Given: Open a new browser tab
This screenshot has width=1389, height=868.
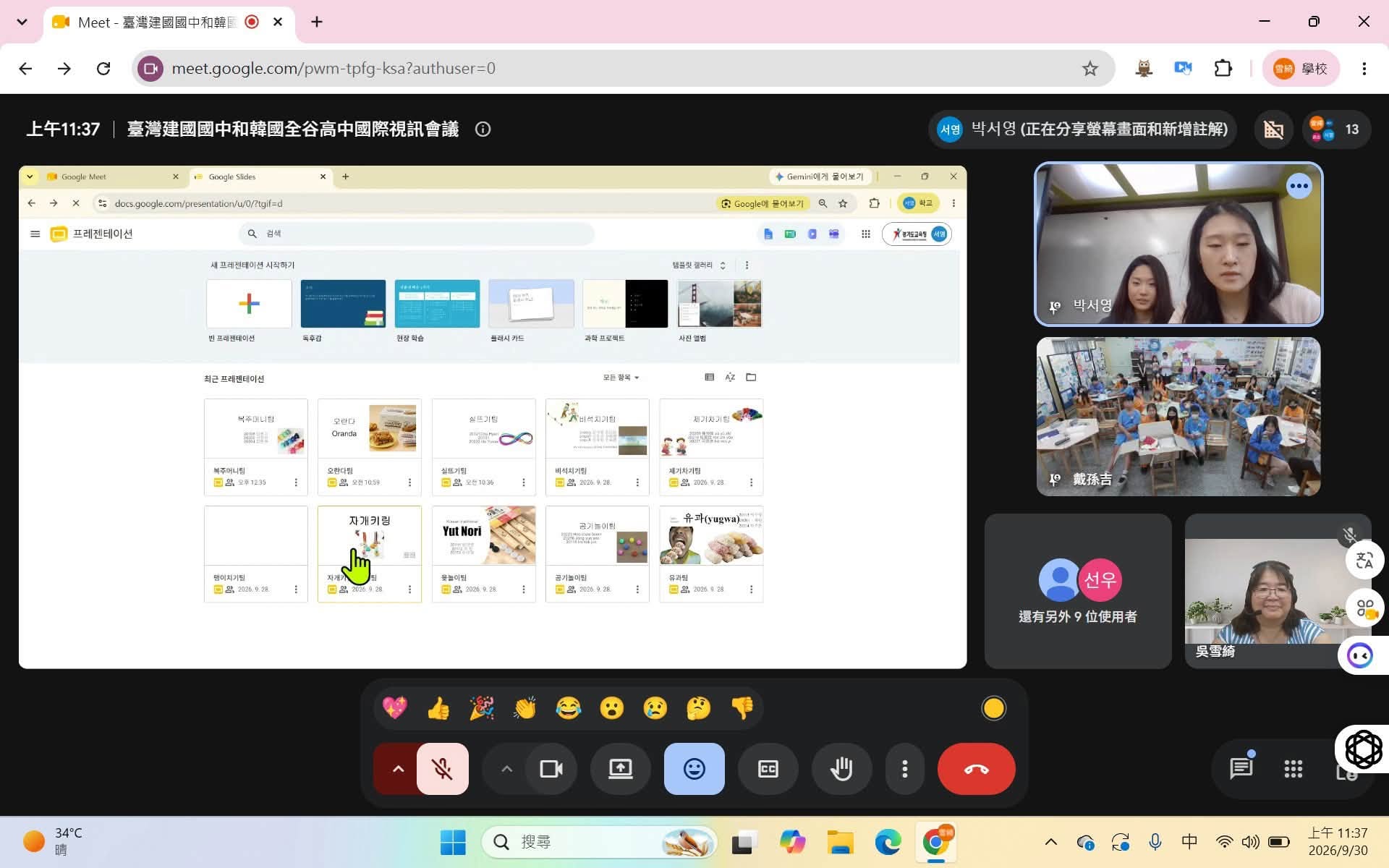Looking at the screenshot, I should 317,22.
